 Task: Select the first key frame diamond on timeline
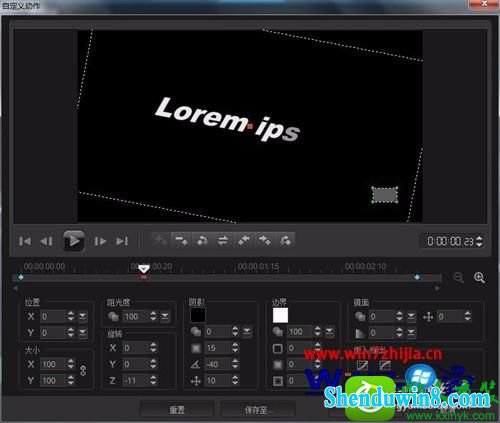point(21,277)
